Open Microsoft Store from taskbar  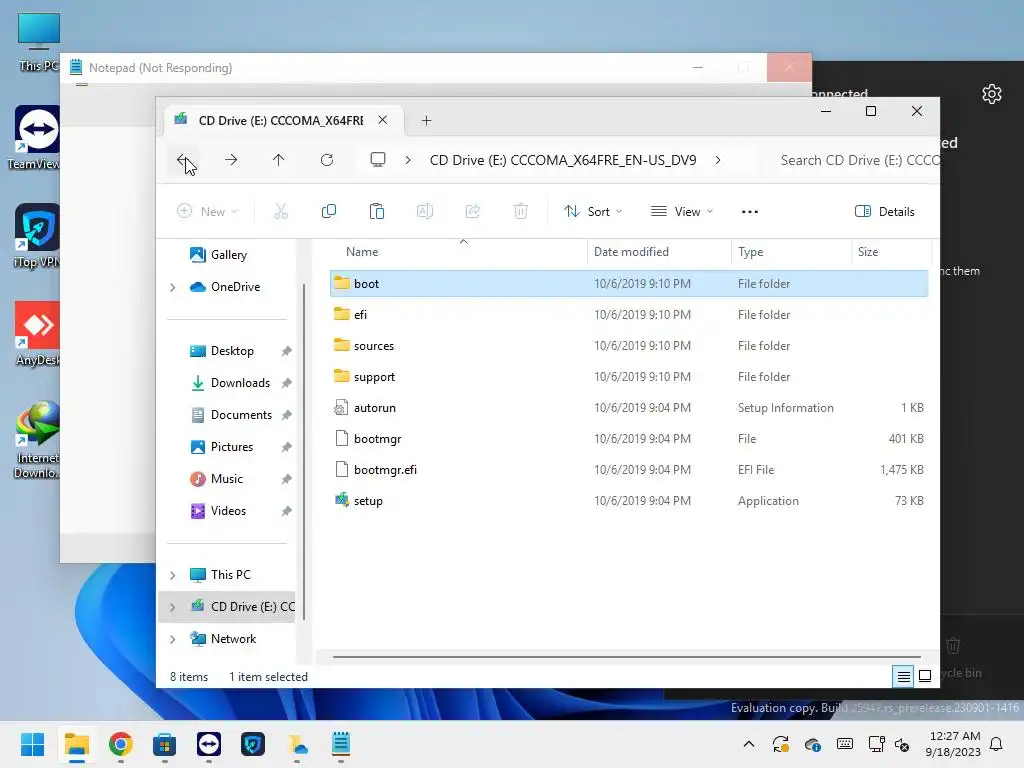pyautogui.click(x=165, y=744)
